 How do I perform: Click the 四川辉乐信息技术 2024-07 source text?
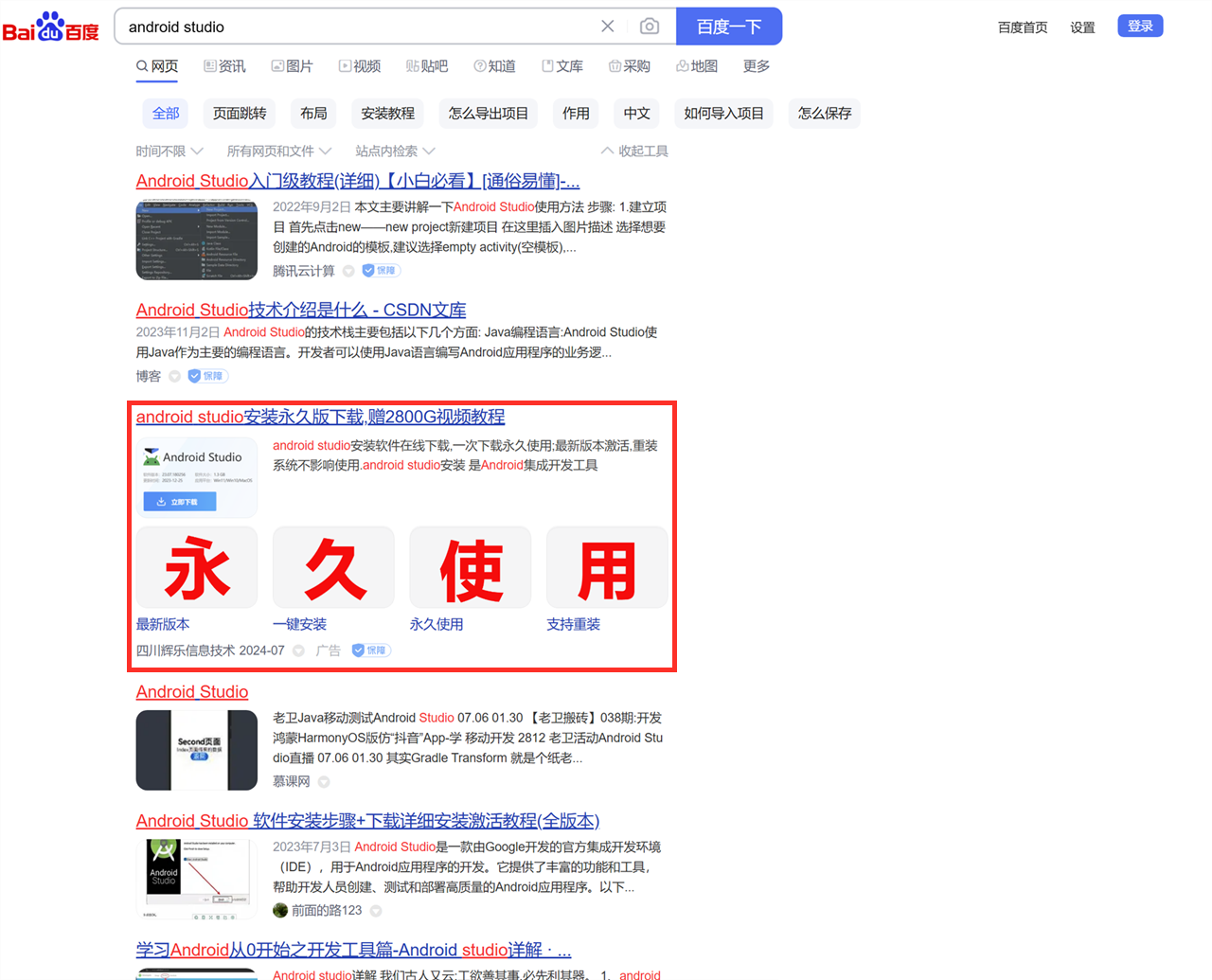tap(210, 651)
